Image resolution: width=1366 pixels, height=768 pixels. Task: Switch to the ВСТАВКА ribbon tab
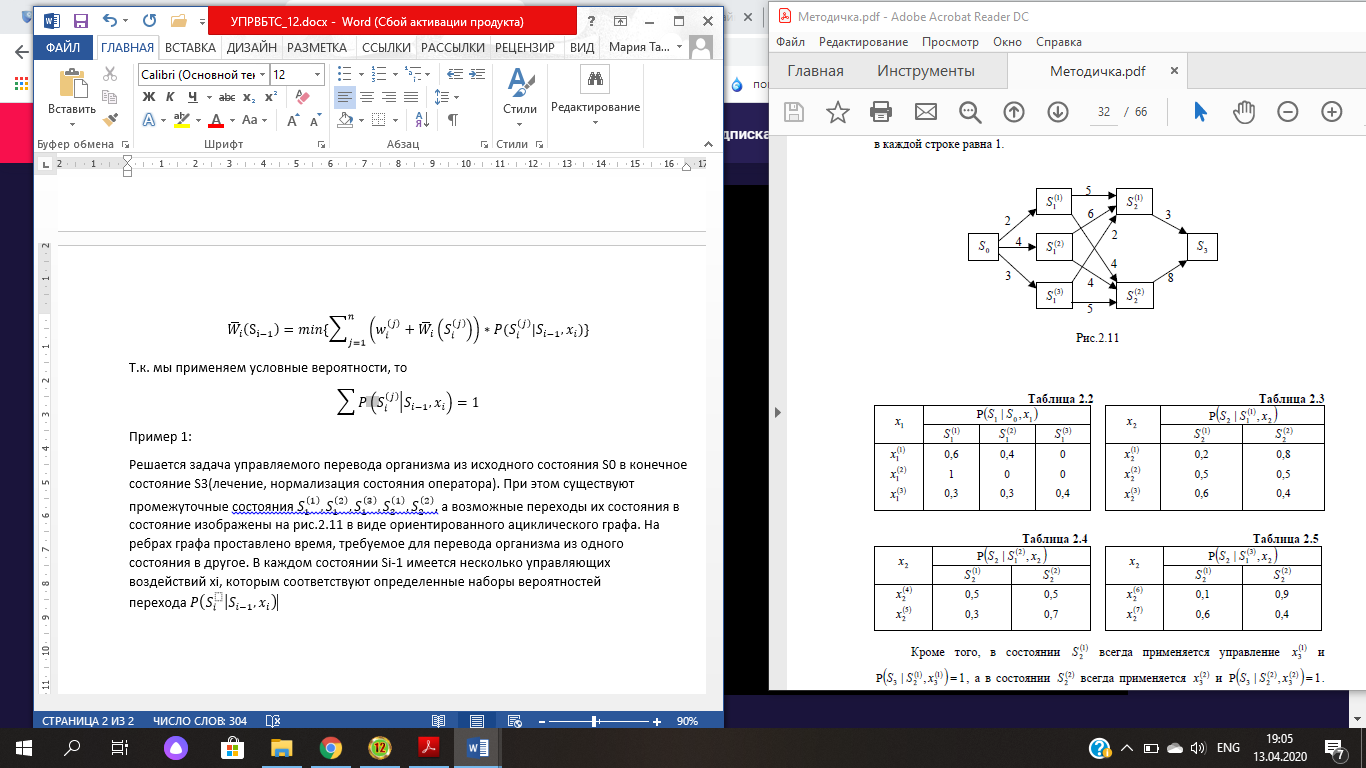[190, 47]
